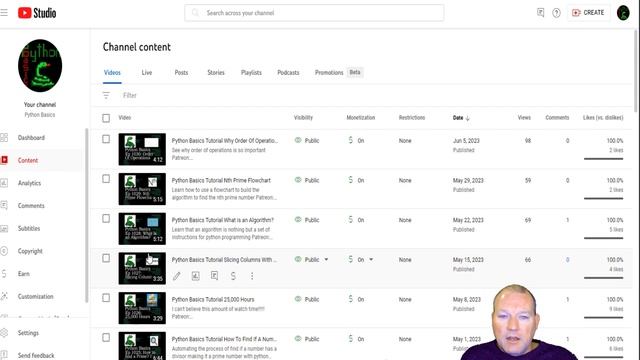This screenshot has height=360, width=640.
Task: Focus the Search across your channel field
Action: [x=314, y=13]
